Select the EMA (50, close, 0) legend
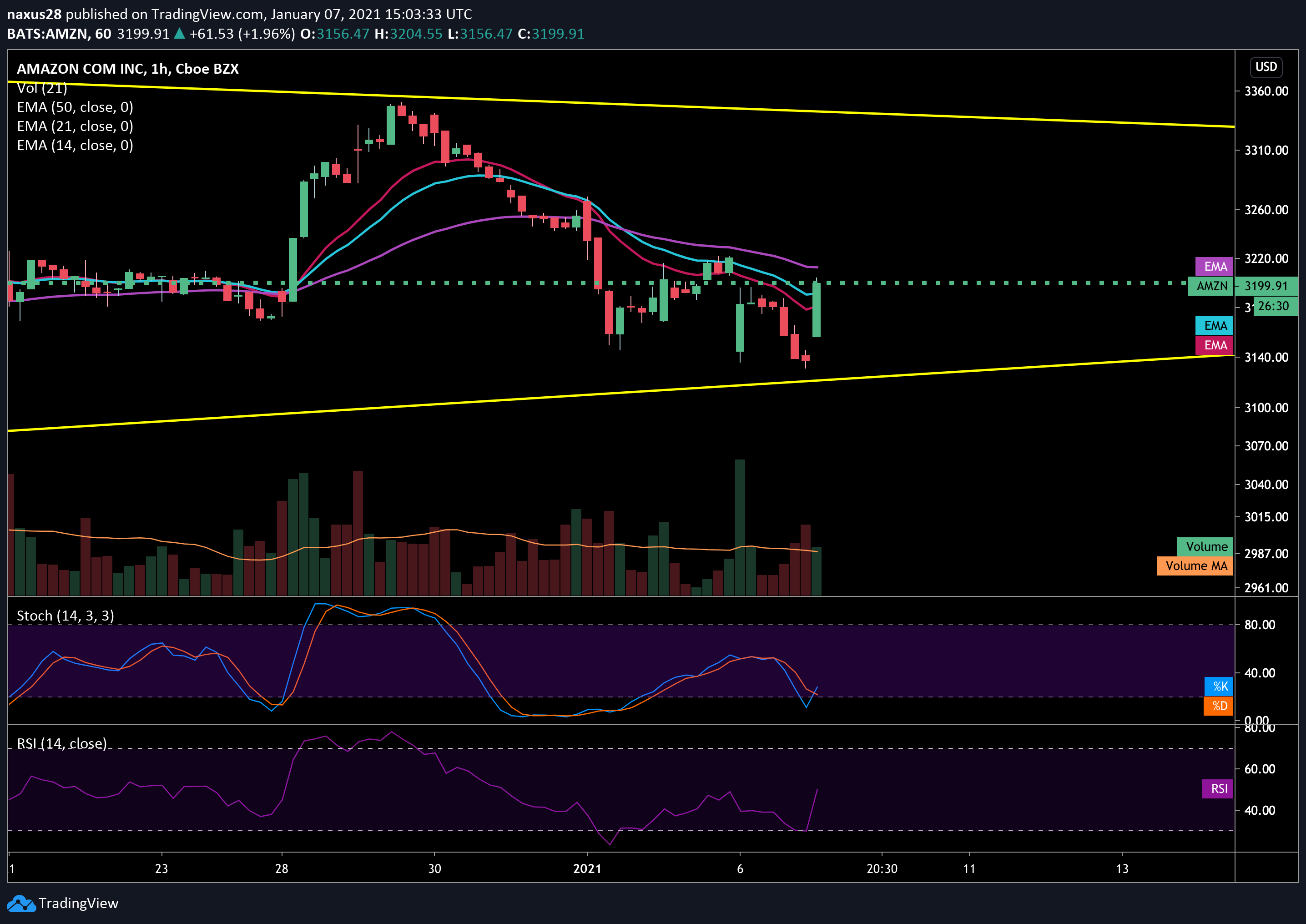The width and height of the screenshot is (1306, 924). pyautogui.click(x=75, y=107)
